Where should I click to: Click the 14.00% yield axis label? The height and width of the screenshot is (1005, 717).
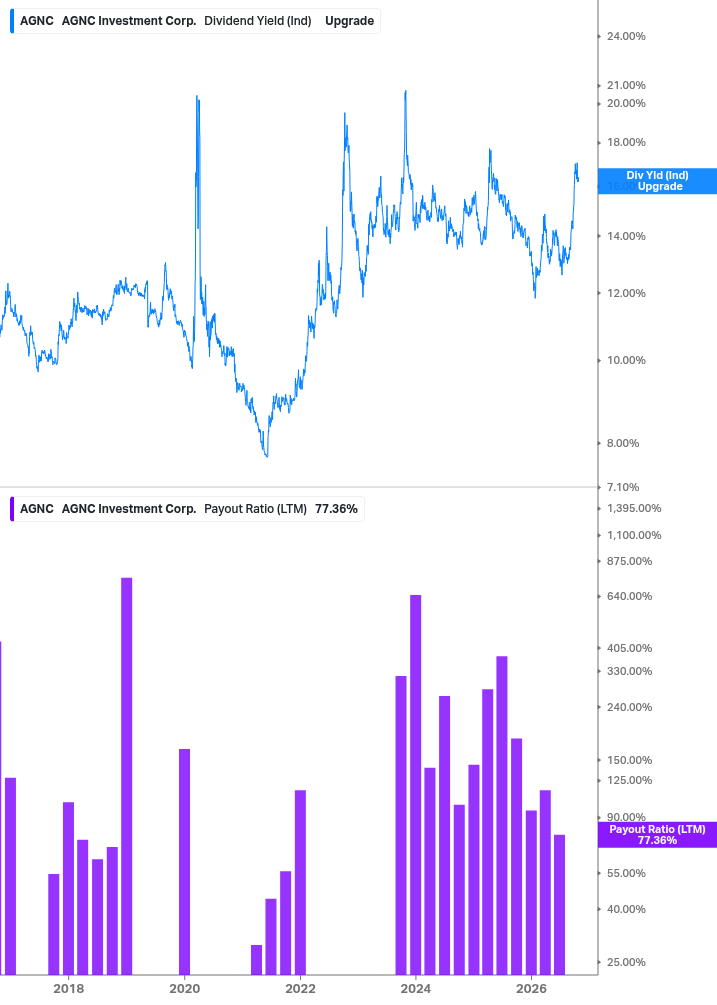(626, 237)
